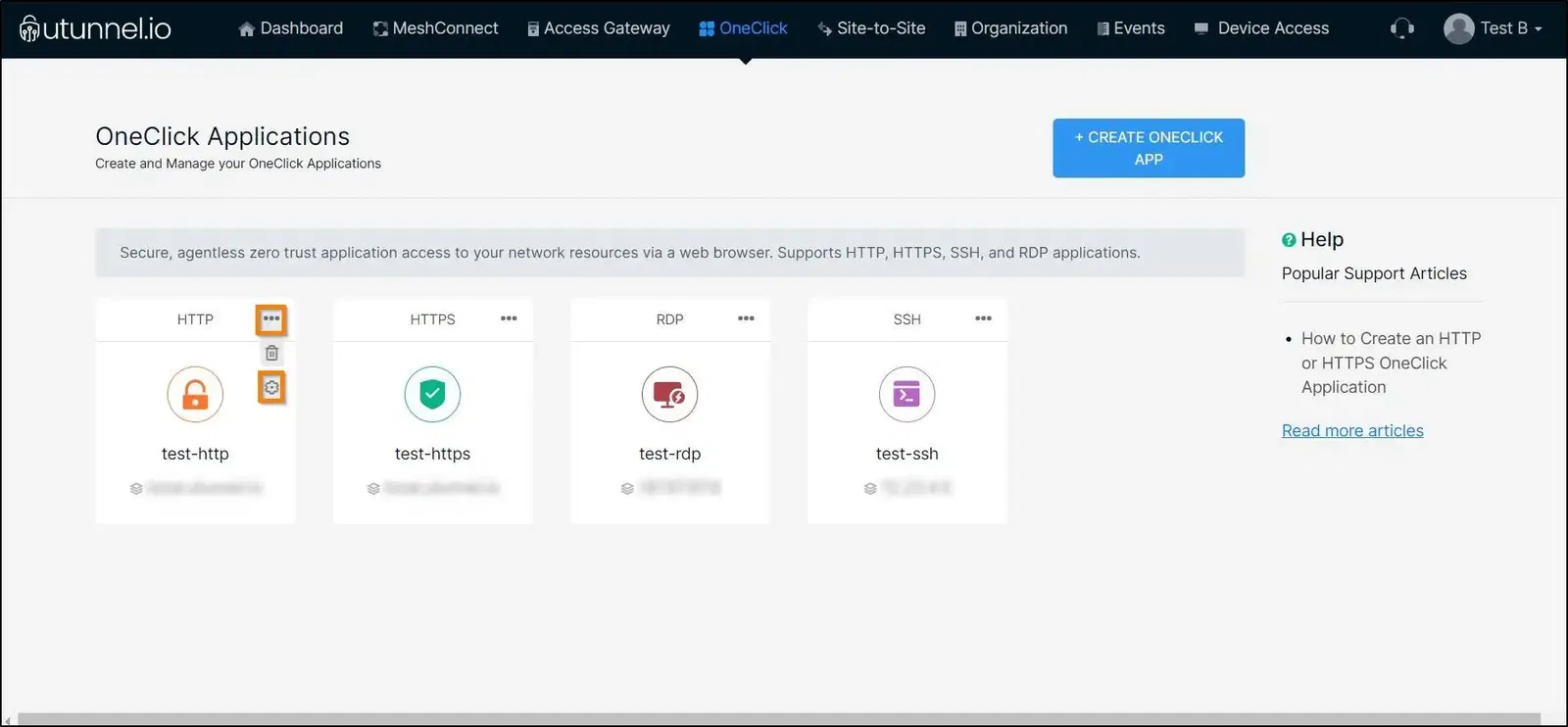The image size is (1568, 727).
Task: Open the test-http application name
Action: (195, 454)
